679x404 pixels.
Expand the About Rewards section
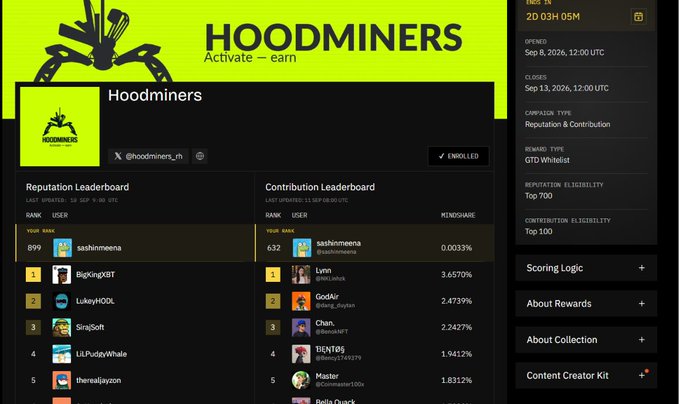point(586,304)
